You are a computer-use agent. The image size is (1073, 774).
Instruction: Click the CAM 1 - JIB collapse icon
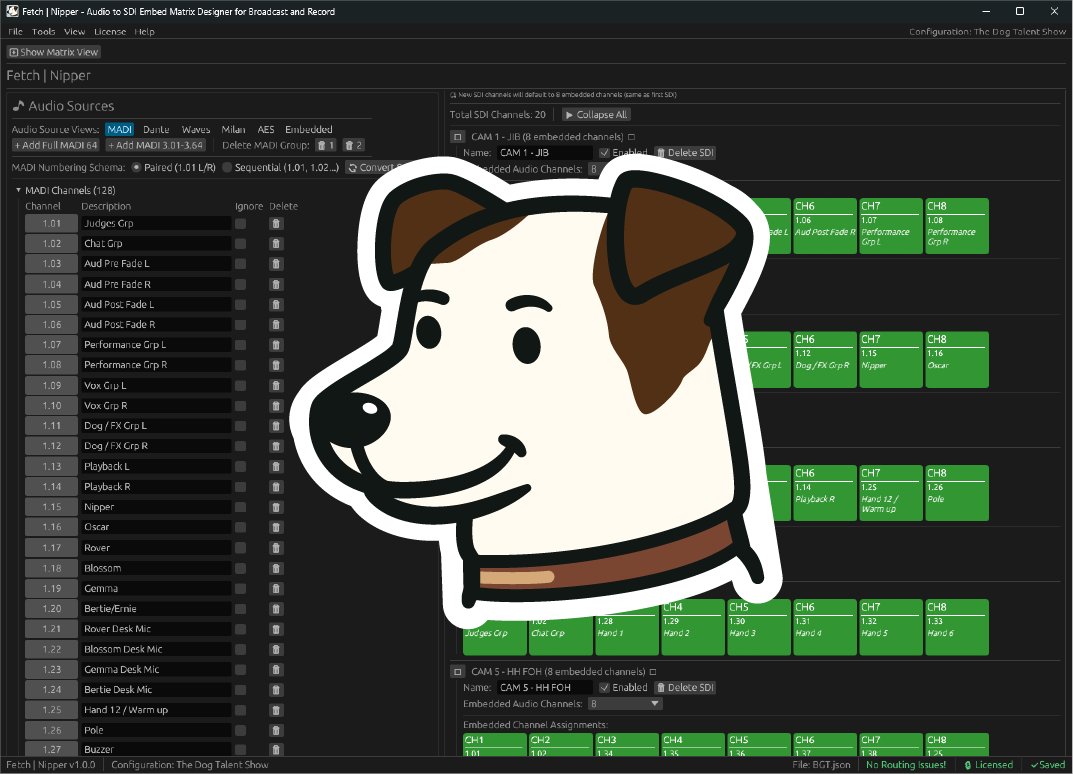(457, 137)
